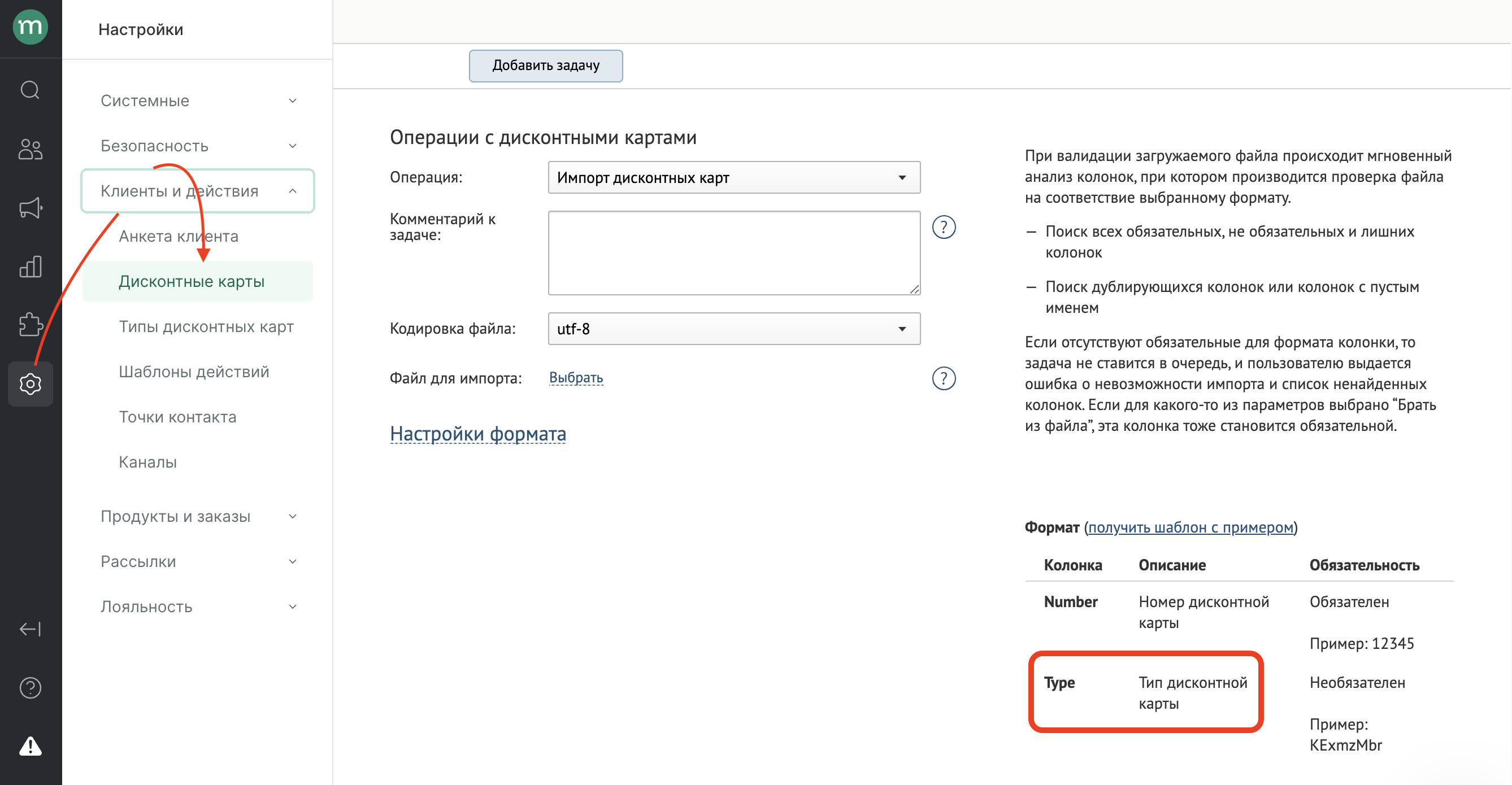Open the integrations puzzle icon
The width and height of the screenshot is (1512, 785).
[30, 325]
